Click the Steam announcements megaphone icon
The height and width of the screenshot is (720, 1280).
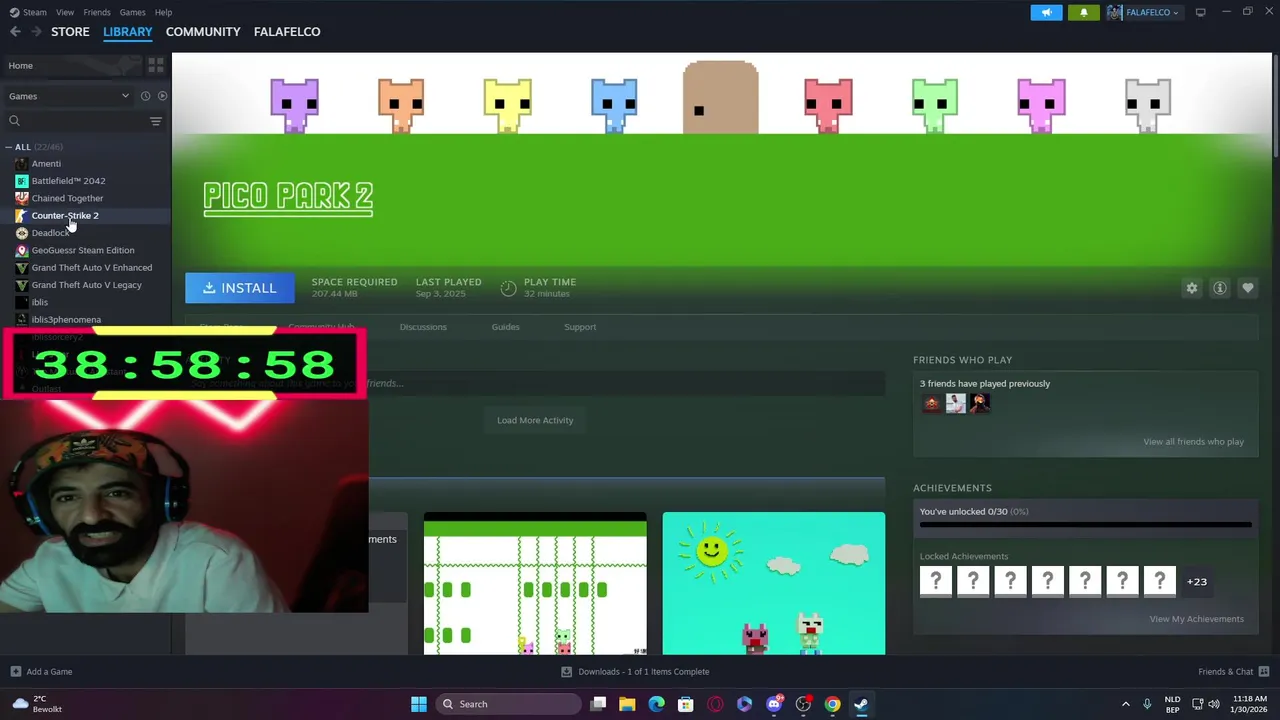[1046, 12]
